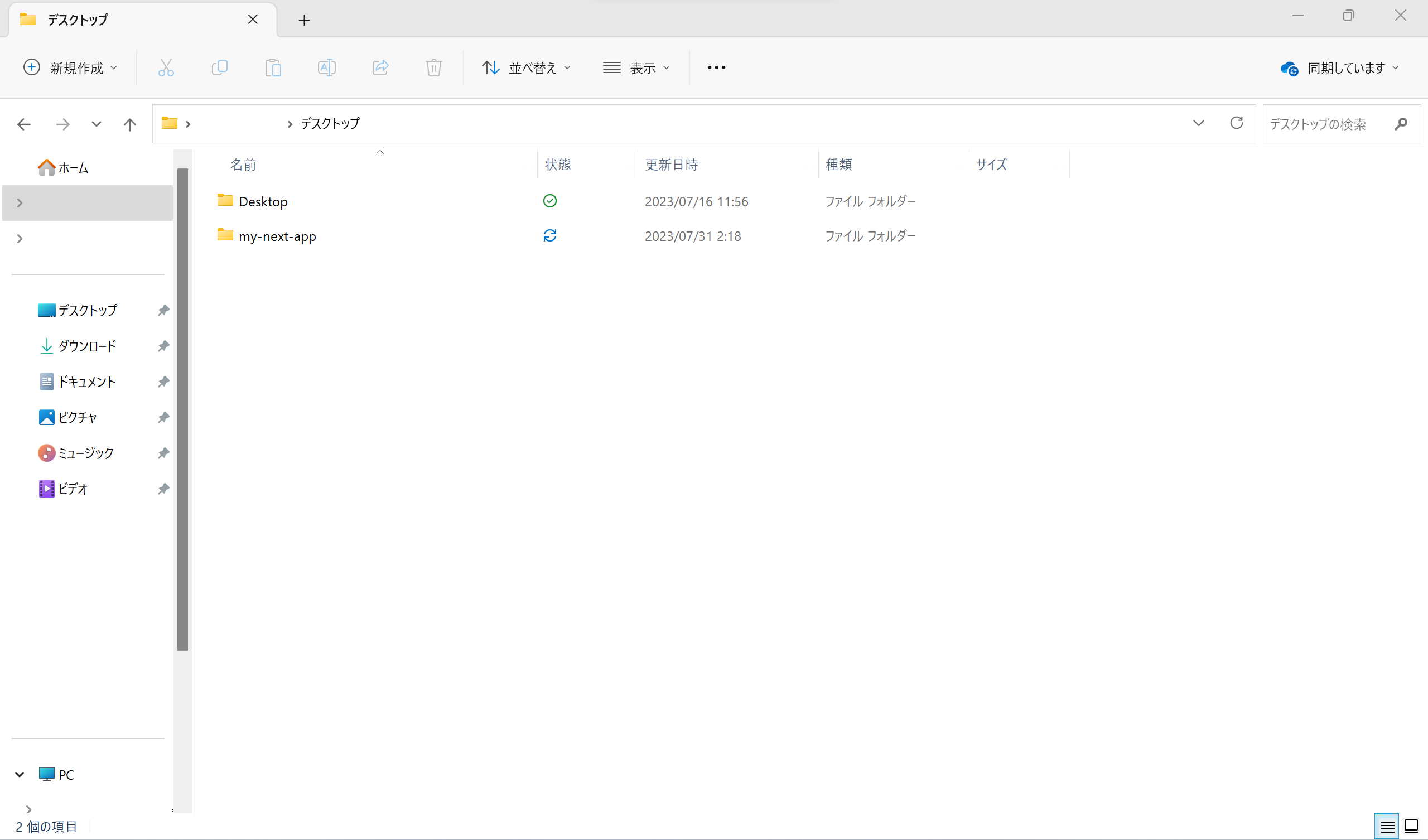The height and width of the screenshot is (840, 1428).
Task: Click the address bar folder icon
Action: (x=170, y=123)
